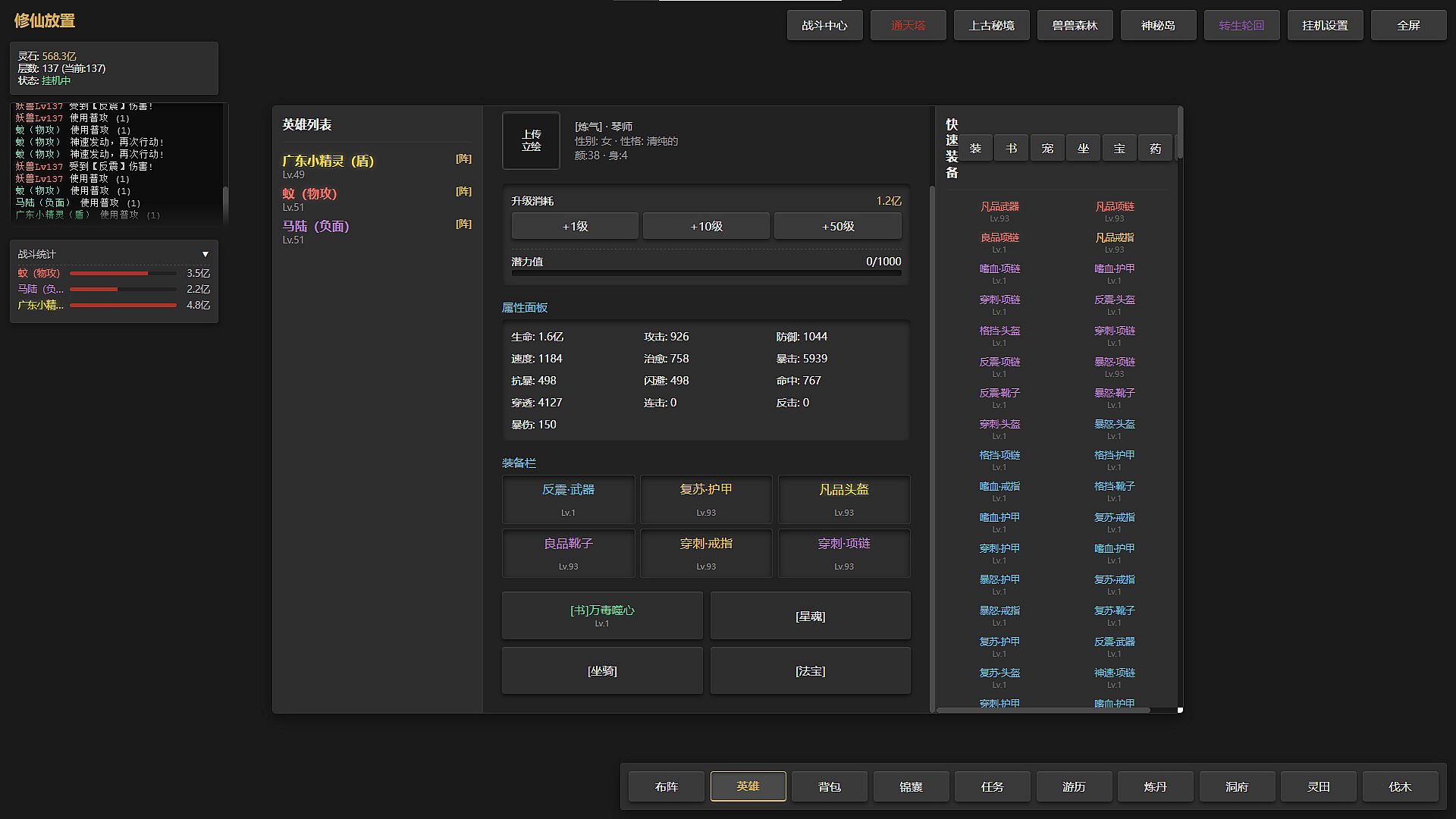Select hero 蚊(物攻) in list

point(309,194)
